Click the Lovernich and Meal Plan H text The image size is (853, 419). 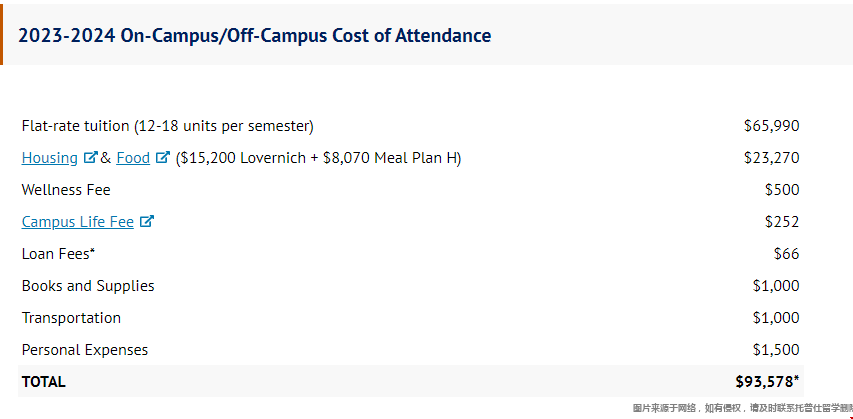click(x=318, y=158)
